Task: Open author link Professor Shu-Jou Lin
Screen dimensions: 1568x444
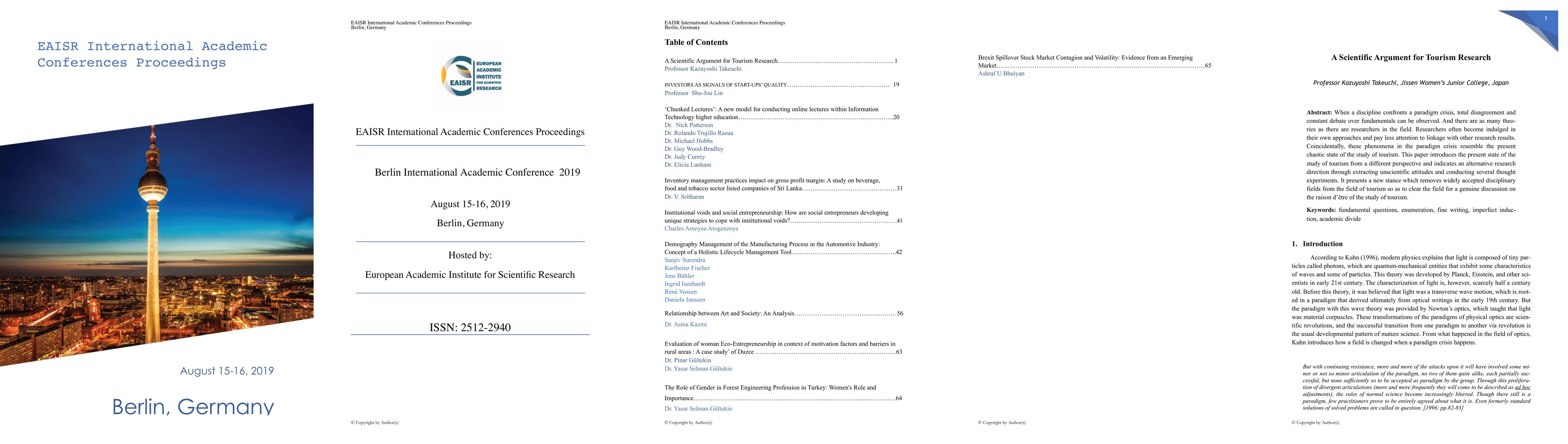Action: pyautogui.click(x=693, y=93)
